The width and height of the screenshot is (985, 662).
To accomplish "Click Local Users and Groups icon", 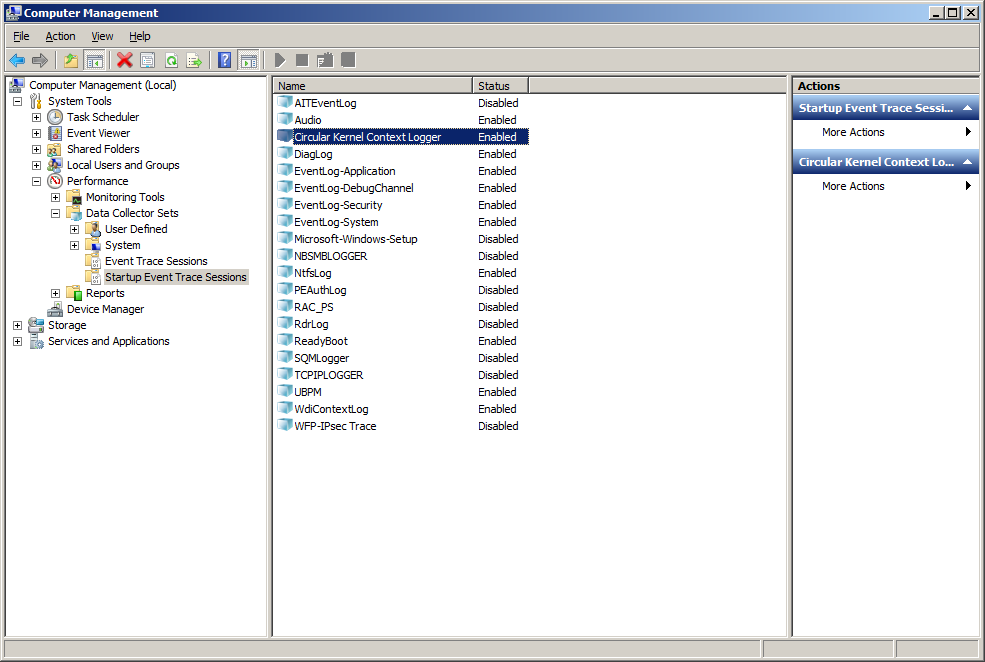I will [55, 165].
